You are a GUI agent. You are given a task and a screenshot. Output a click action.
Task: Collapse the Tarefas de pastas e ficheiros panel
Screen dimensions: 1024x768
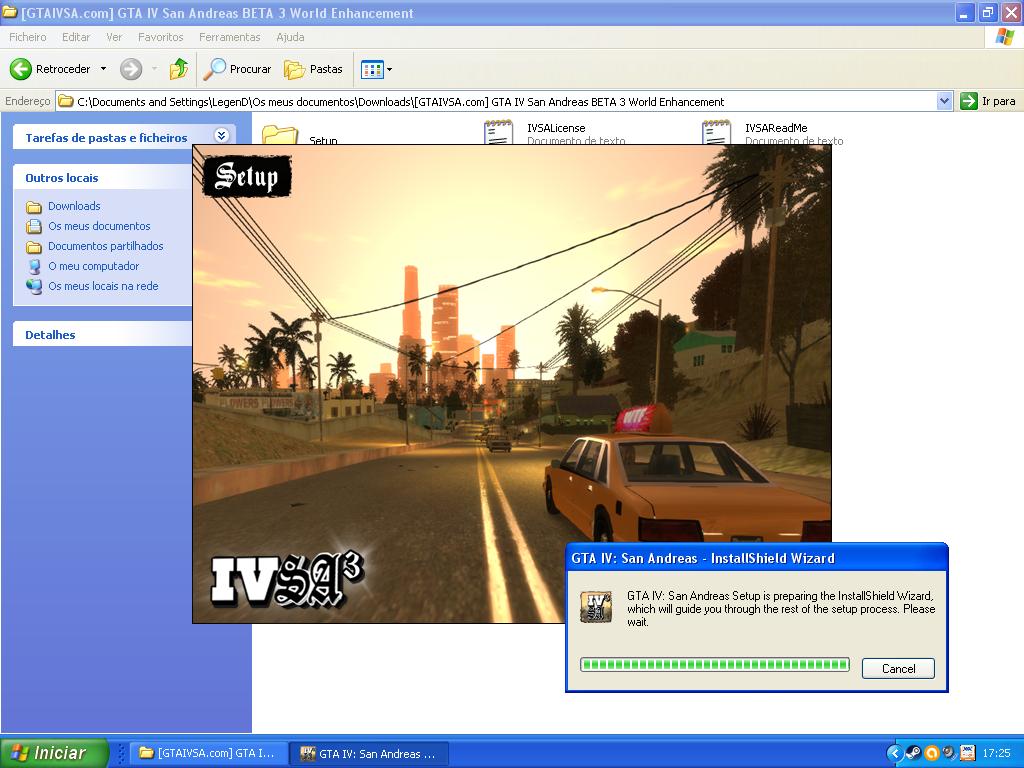click(x=221, y=137)
